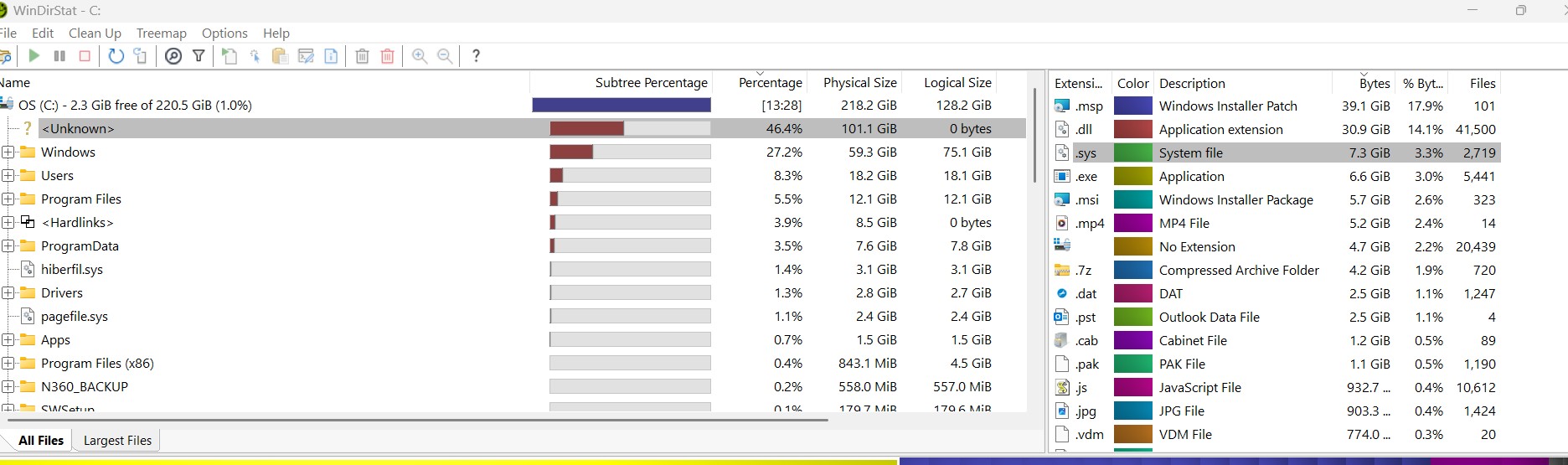
Task: Sort by Physical Size column header
Action: [x=859, y=83]
